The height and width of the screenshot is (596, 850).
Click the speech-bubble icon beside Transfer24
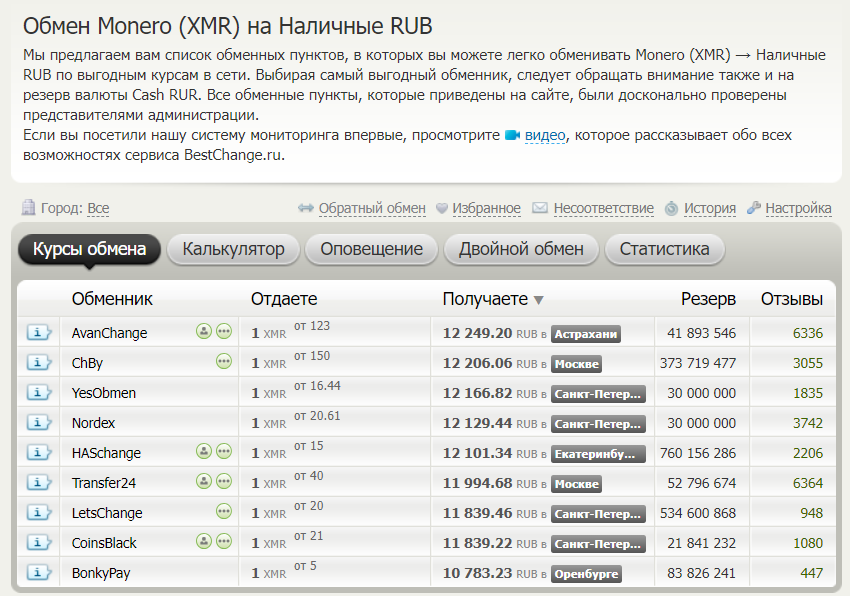(224, 481)
